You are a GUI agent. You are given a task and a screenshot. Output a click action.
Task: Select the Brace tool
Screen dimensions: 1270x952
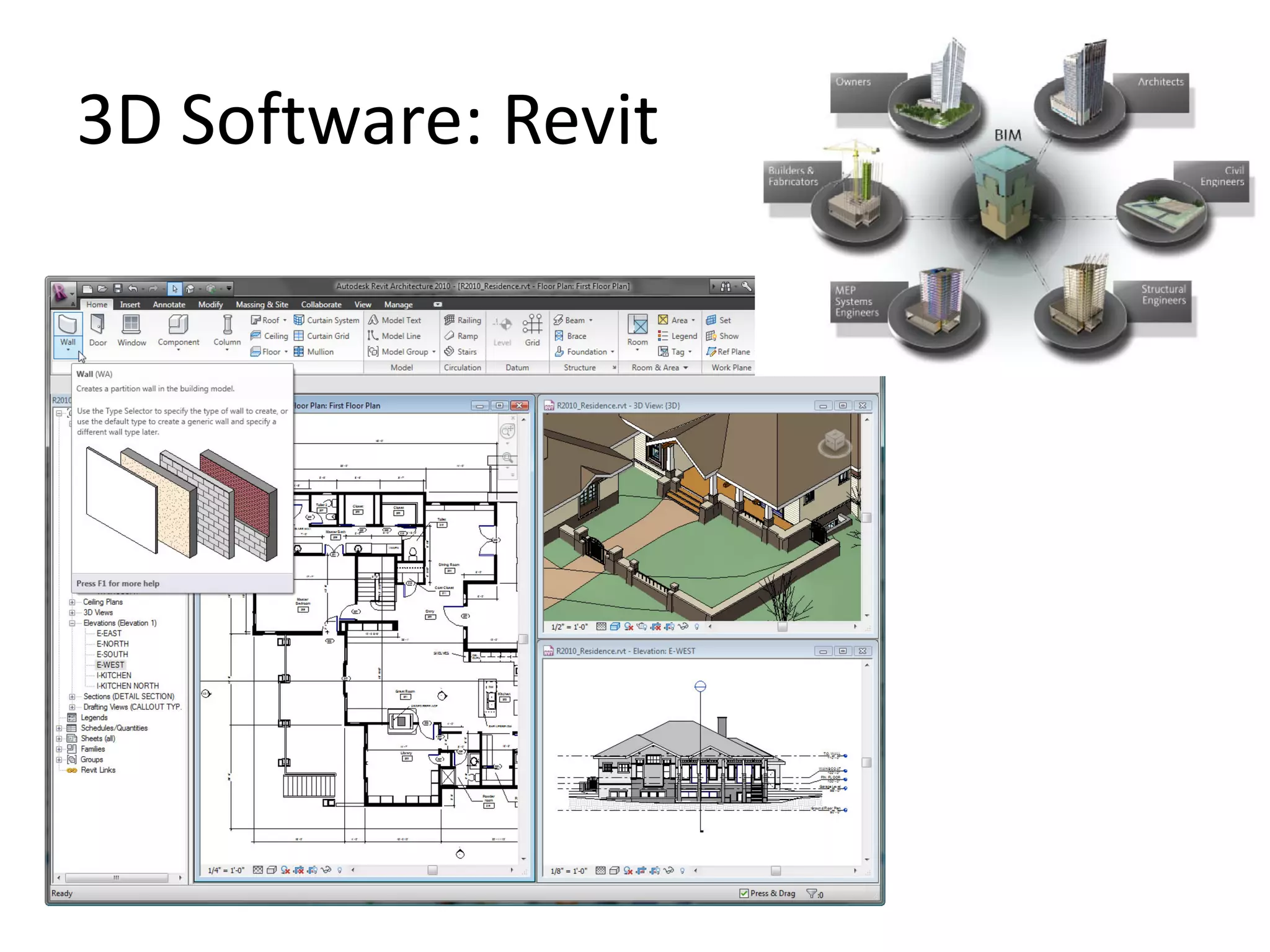570,336
